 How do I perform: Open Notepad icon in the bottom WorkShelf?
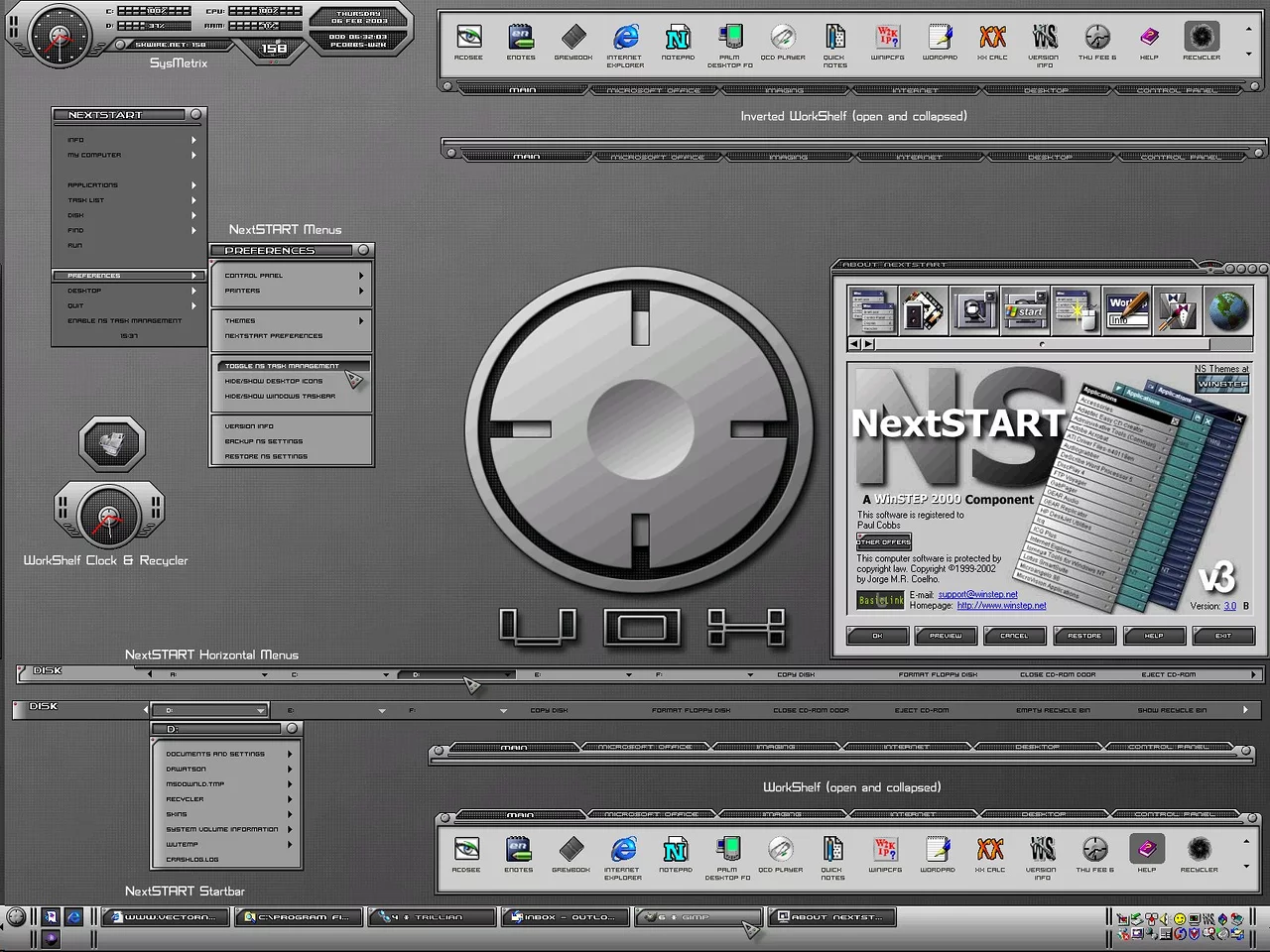pyautogui.click(x=676, y=850)
